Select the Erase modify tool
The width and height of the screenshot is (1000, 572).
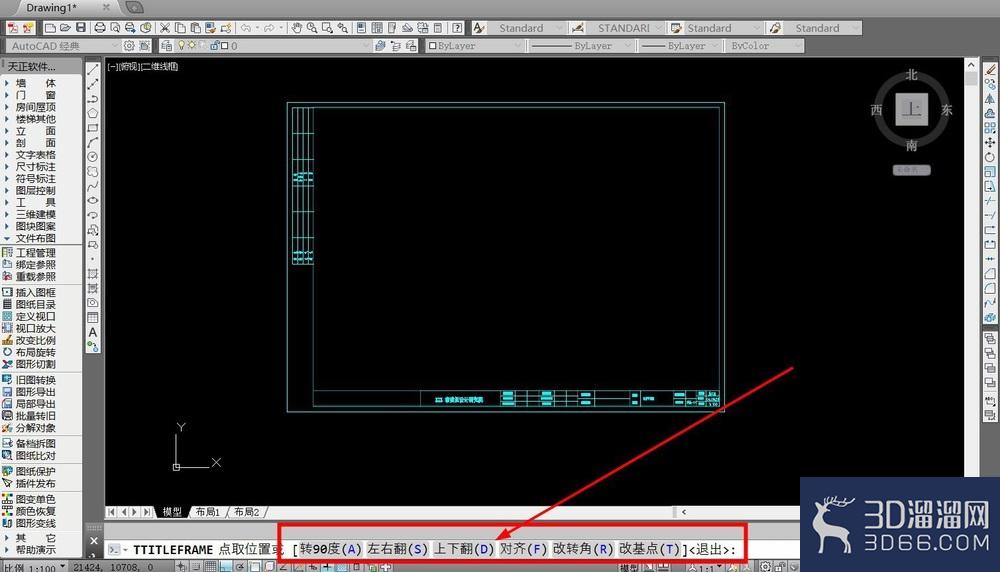990,70
